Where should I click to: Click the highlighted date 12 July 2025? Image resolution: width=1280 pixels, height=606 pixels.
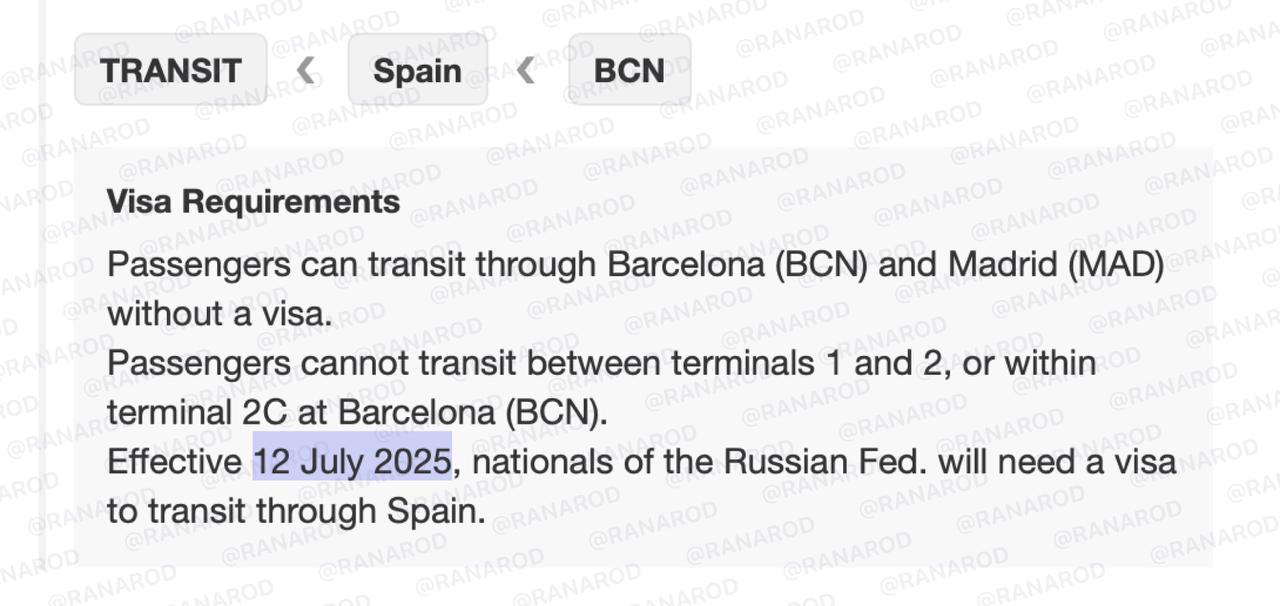point(352,462)
